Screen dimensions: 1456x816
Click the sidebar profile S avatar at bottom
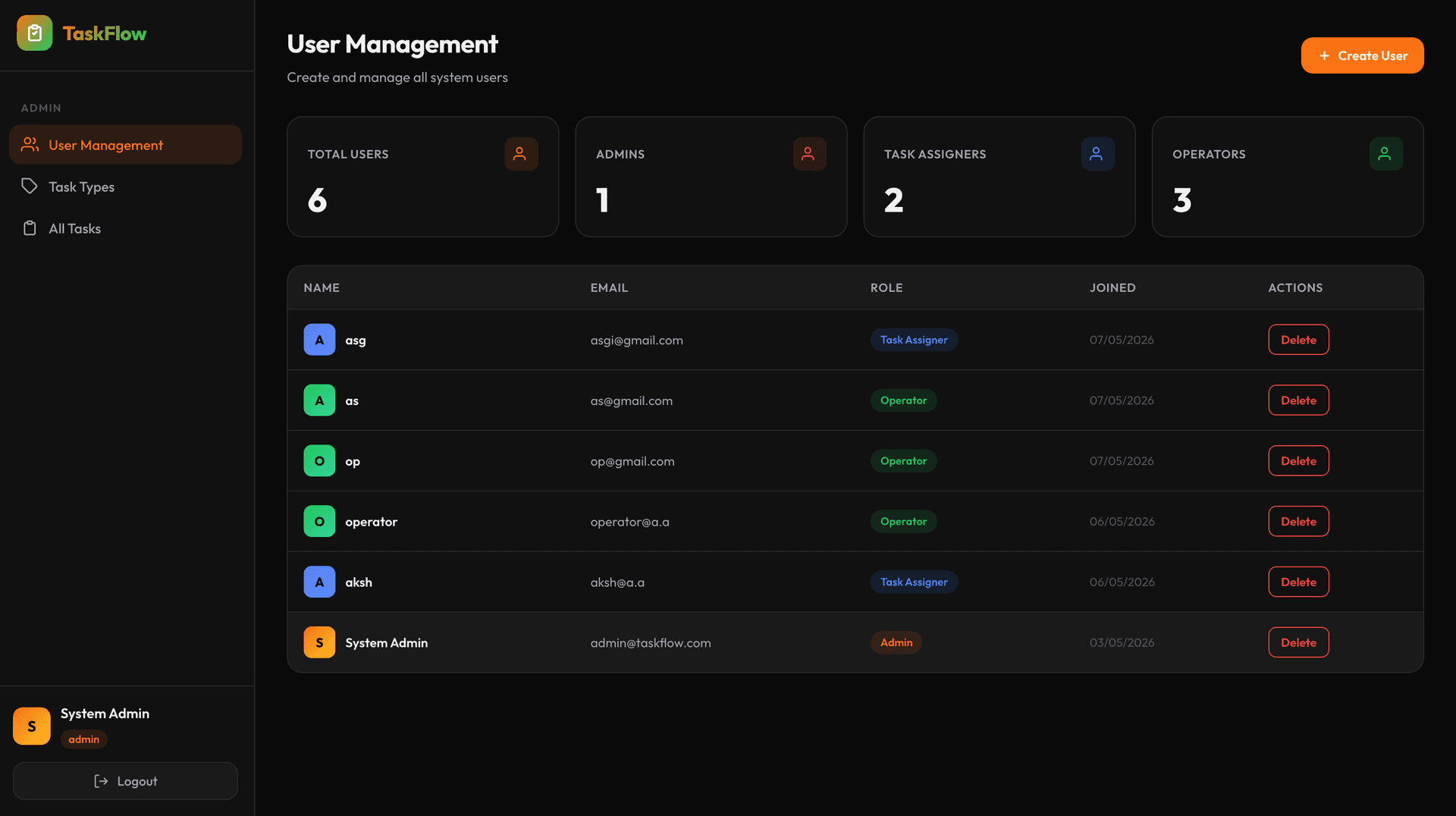(x=32, y=726)
